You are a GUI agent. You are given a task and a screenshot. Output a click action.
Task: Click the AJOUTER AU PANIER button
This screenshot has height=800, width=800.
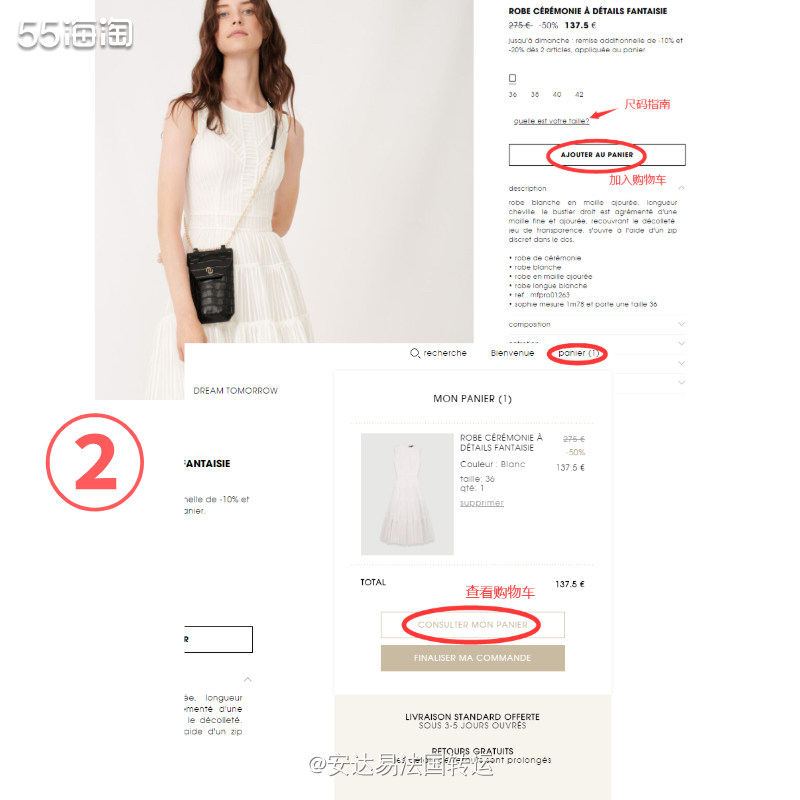coord(597,155)
